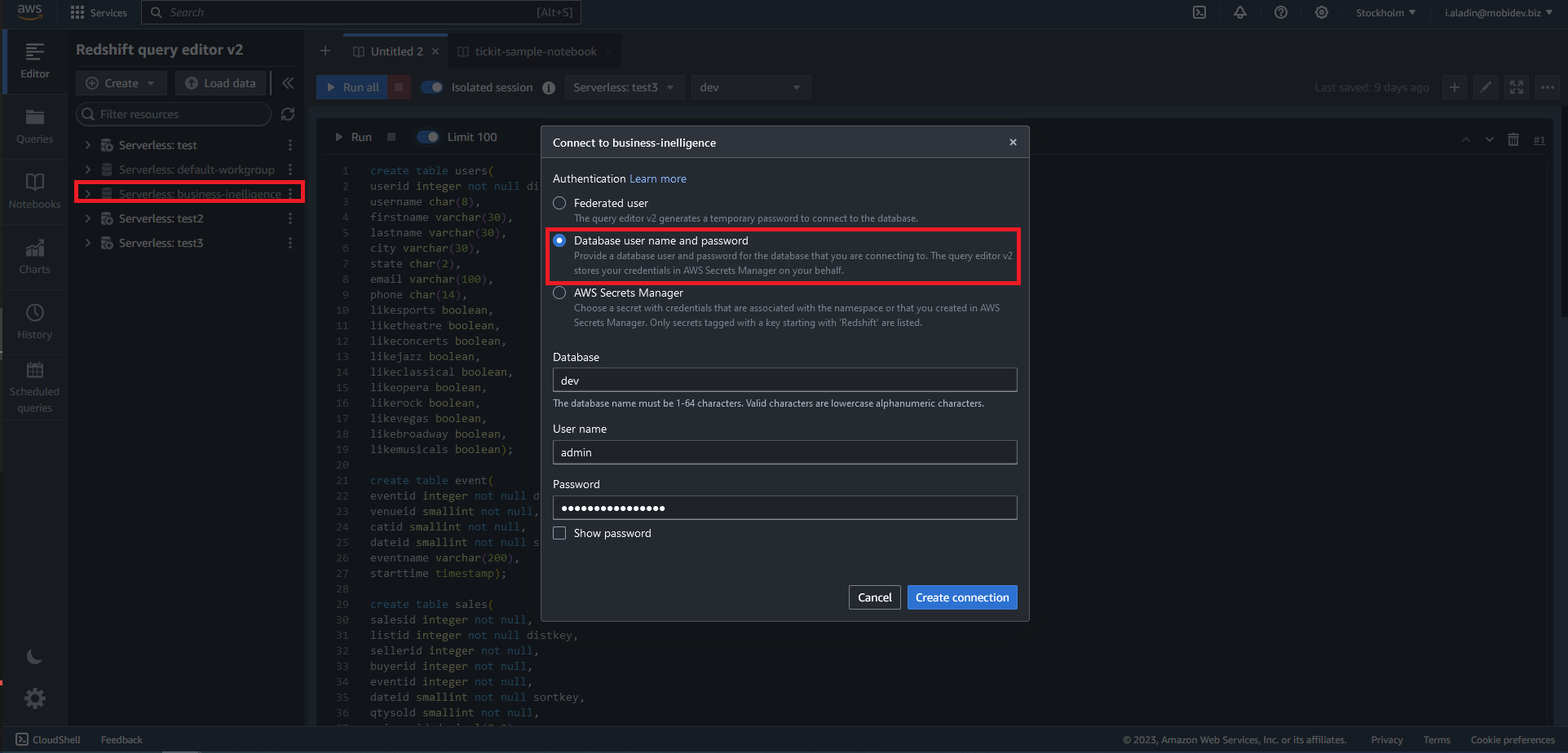Screen dimensions: 1568x753
Task: Open the Queries sidebar view
Action: 34,126
